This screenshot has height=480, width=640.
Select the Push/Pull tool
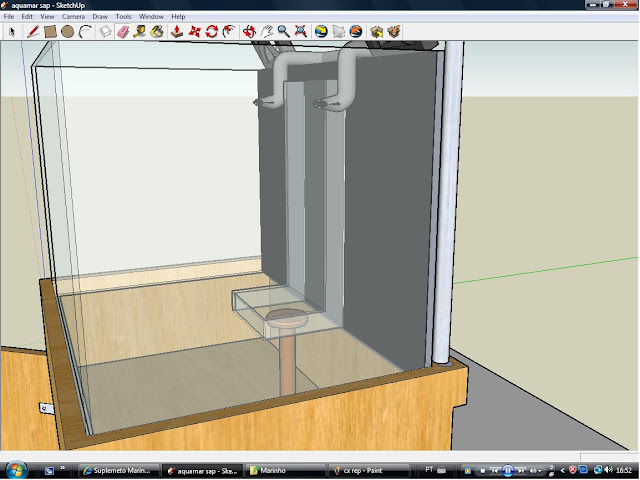pos(177,31)
